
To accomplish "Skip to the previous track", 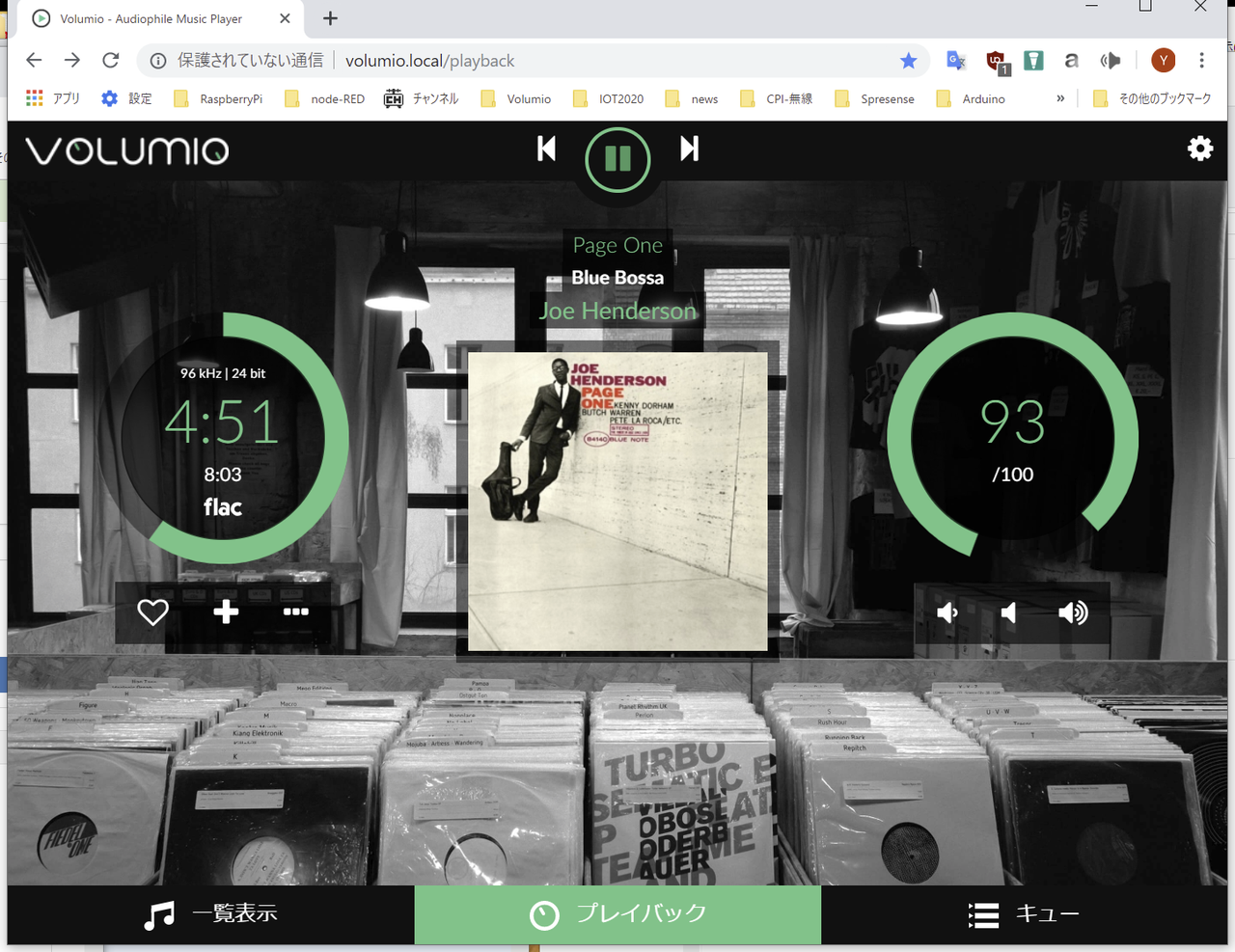I will tap(546, 149).
